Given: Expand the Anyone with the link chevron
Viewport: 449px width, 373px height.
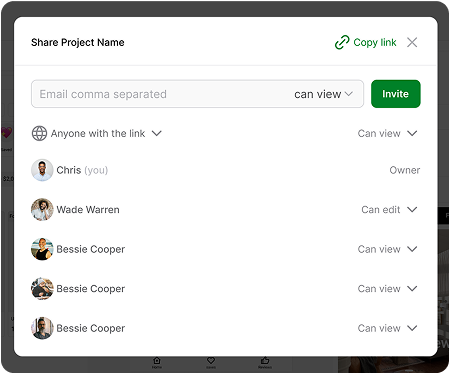Looking at the screenshot, I should [157, 133].
